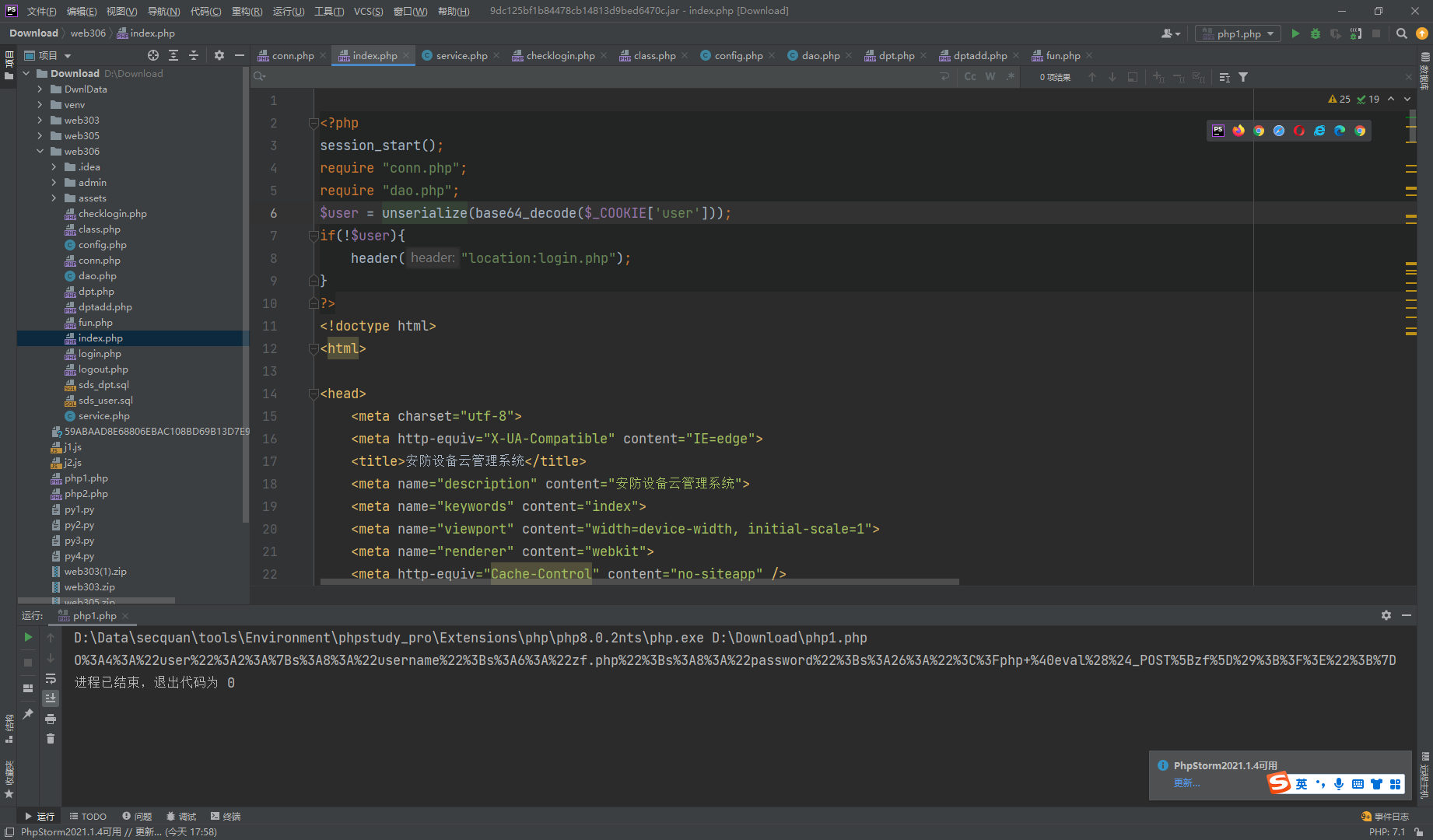Screen dimensions: 1433x840
Task: Collapse all in Project panel
Action: 194,55
